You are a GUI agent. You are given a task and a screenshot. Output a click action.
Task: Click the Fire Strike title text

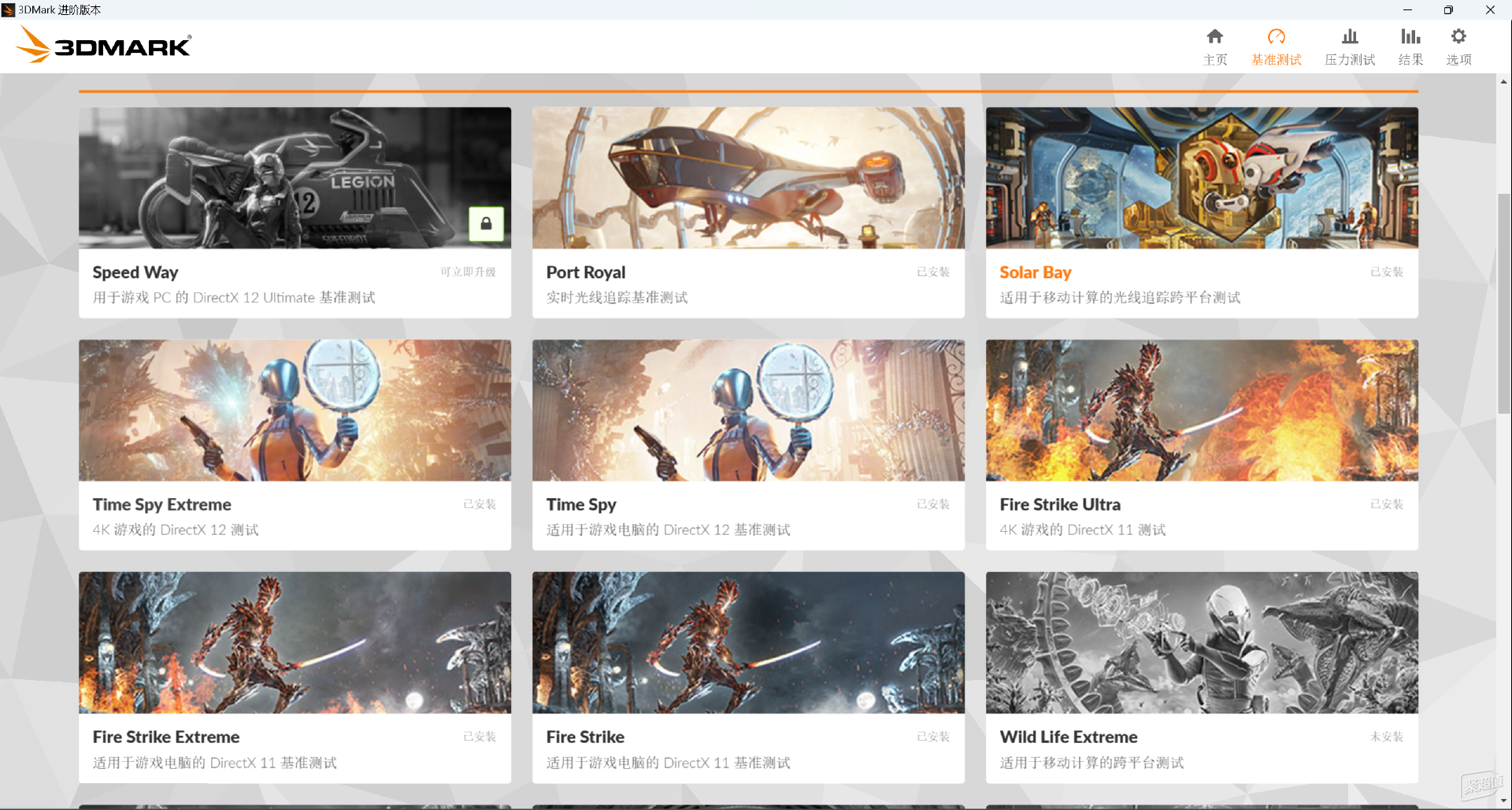click(585, 738)
